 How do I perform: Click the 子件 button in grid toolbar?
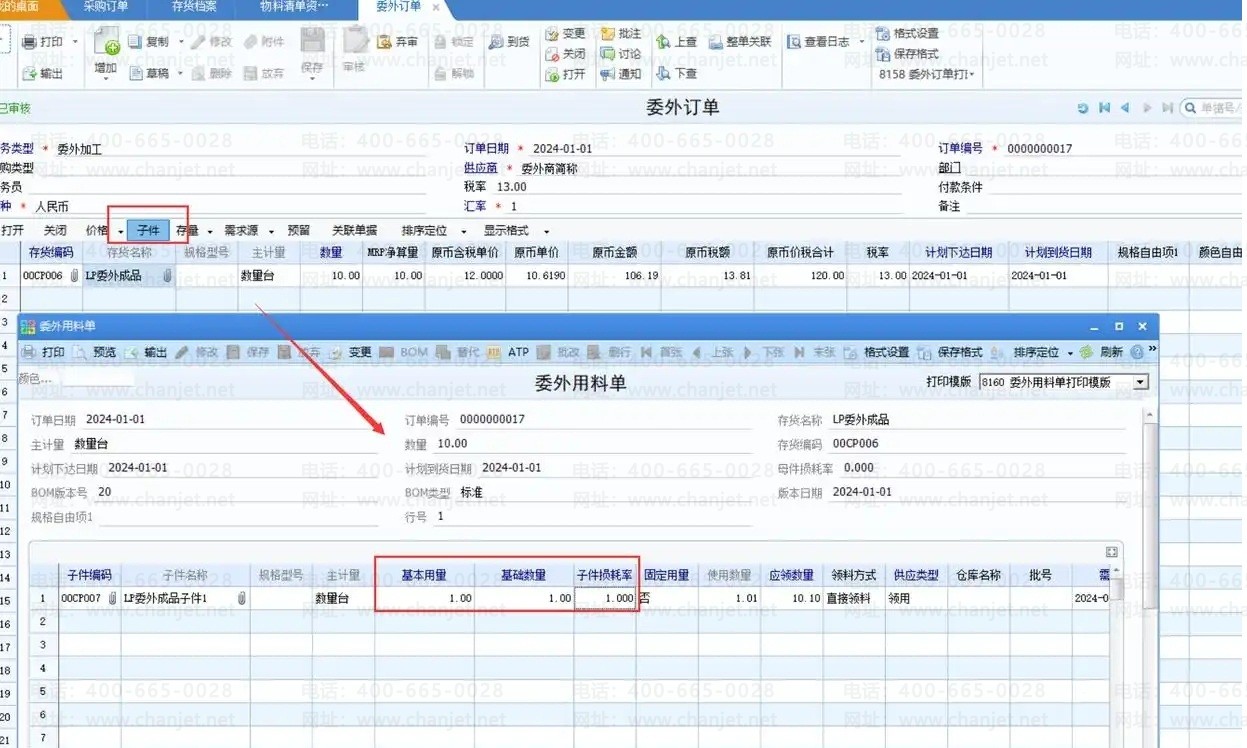click(x=148, y=230)
